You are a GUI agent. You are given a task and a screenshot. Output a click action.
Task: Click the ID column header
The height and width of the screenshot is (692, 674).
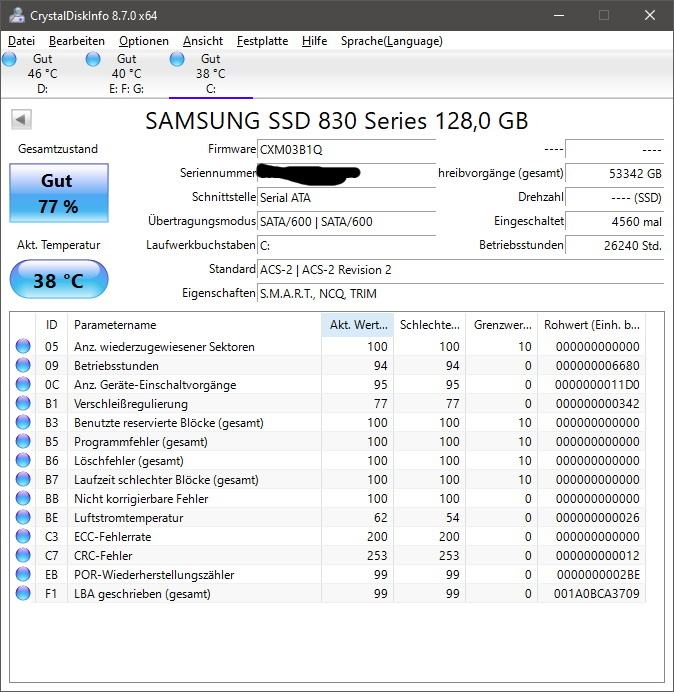click(x=51, y=325)
